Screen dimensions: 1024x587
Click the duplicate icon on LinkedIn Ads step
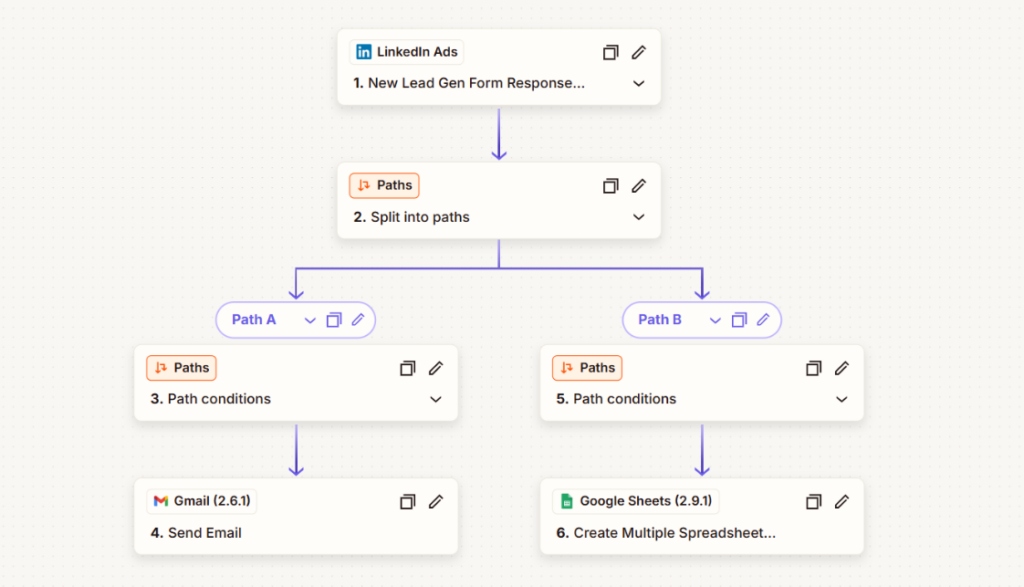tap(611, 52)
